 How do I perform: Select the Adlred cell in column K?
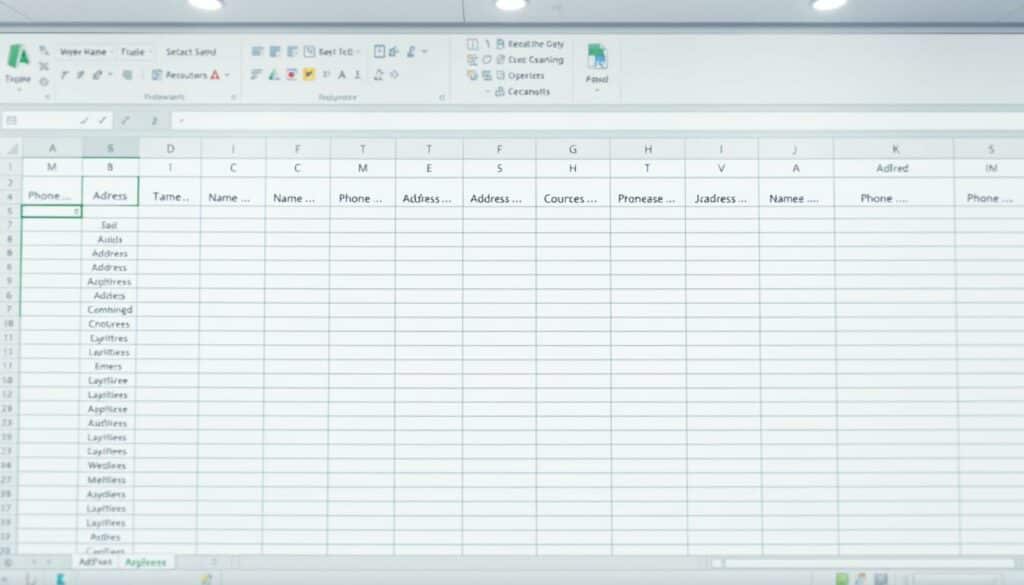pos(894,168)
